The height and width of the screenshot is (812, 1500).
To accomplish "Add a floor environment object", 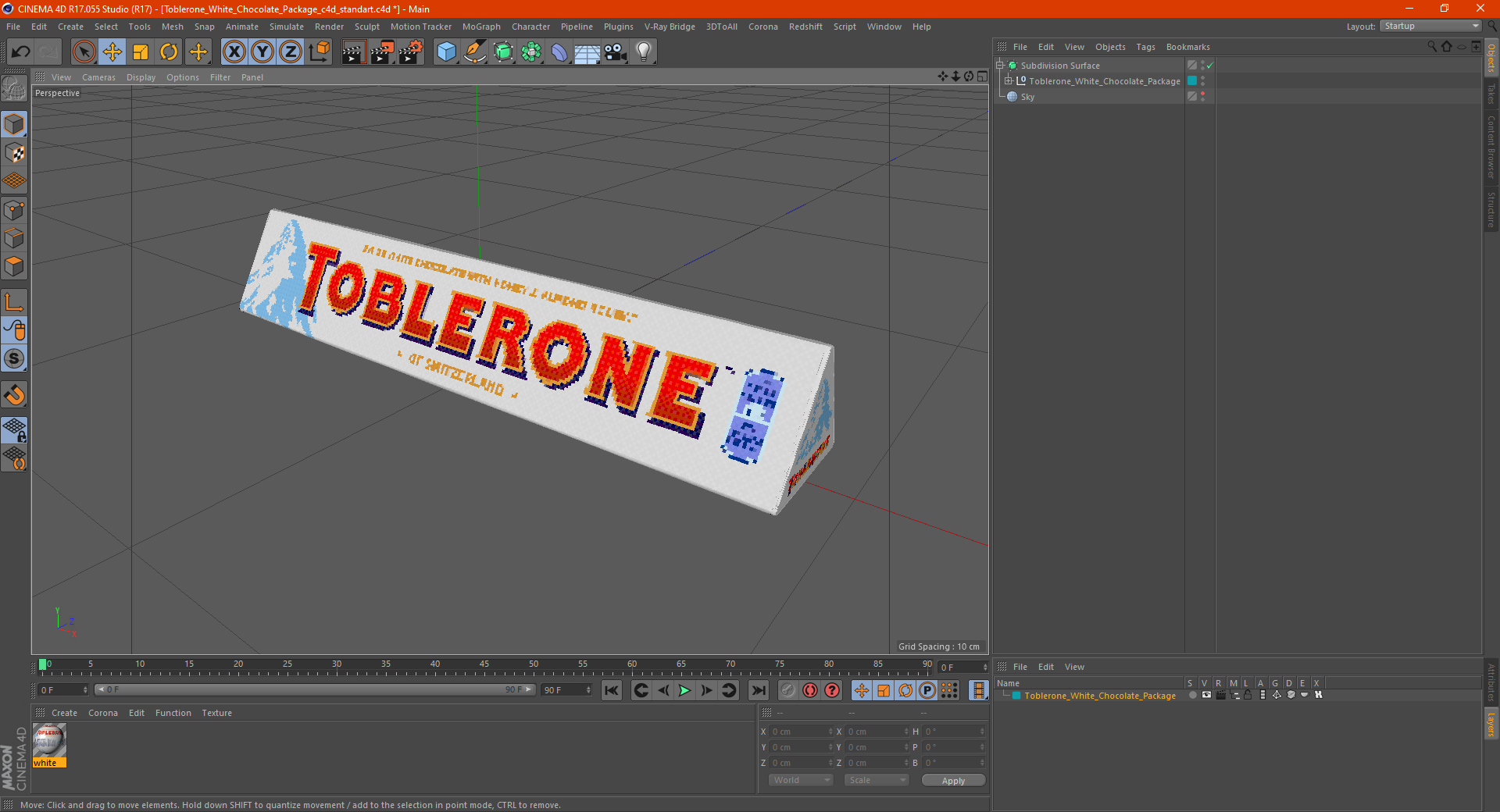I will click(587, 52).
